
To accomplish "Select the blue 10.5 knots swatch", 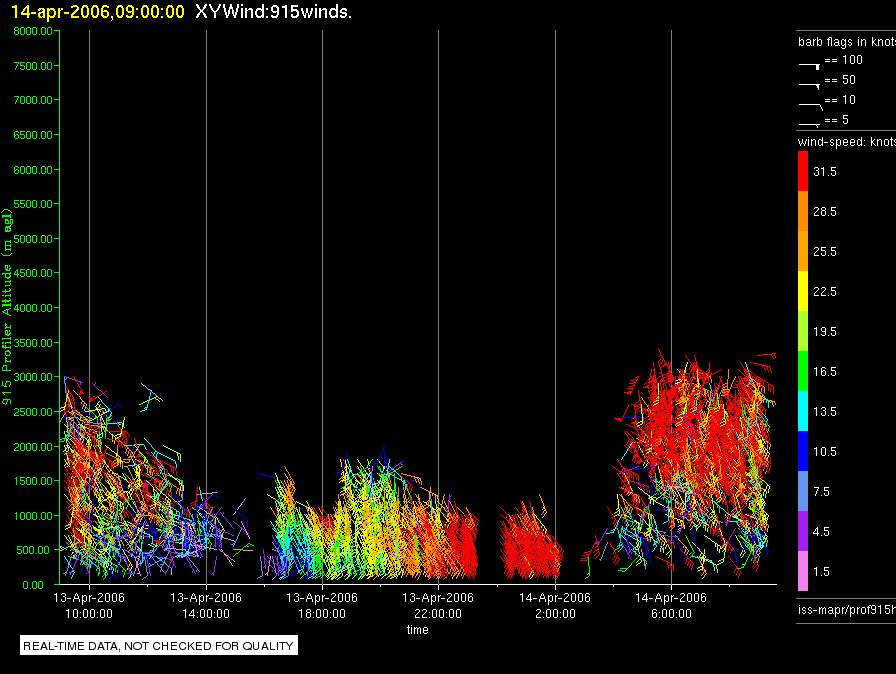I will [x=803, y=451].
